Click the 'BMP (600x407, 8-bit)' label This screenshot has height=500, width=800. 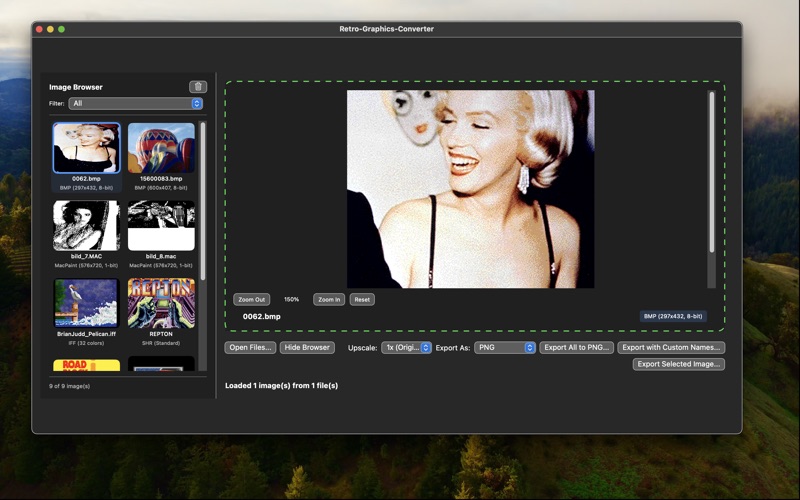(161, 188)
